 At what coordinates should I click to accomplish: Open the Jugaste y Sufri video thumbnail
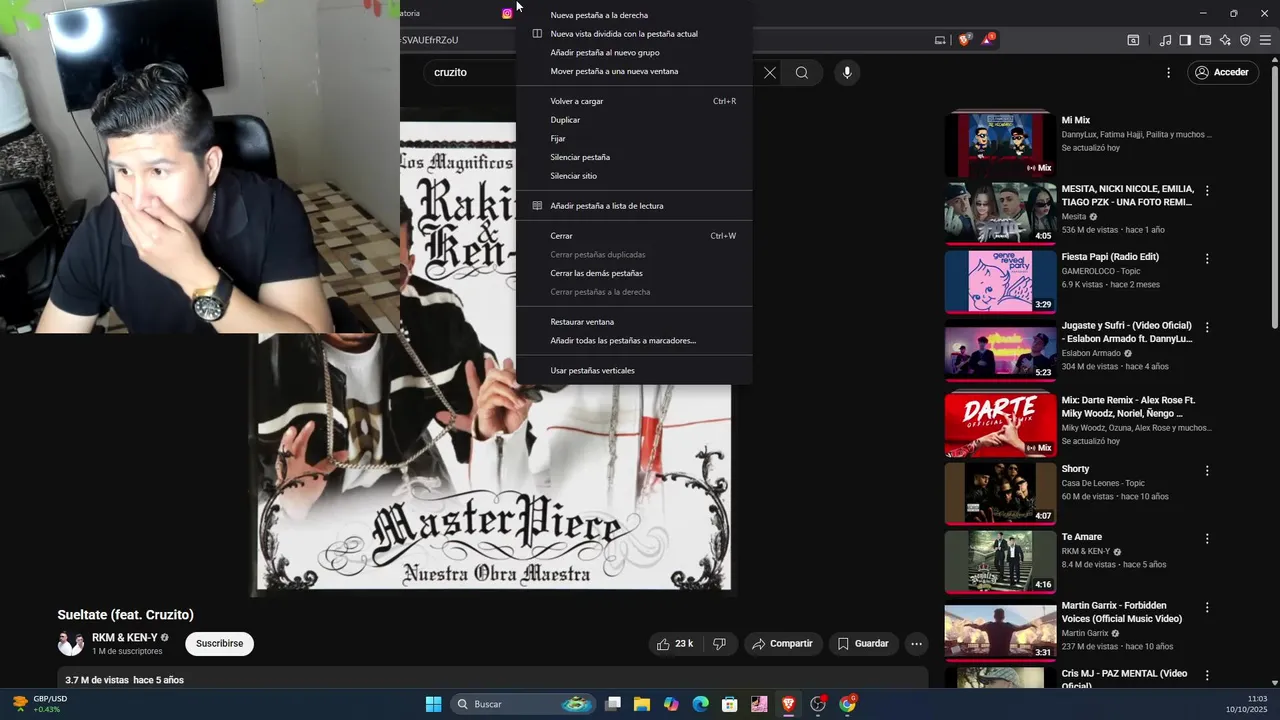[x=1000, y=350]
